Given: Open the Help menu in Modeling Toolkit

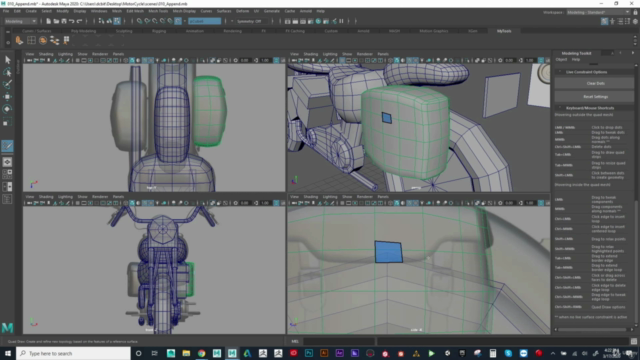Looking at the screenshot, I should pyautogui.click(x=576, y=60).
